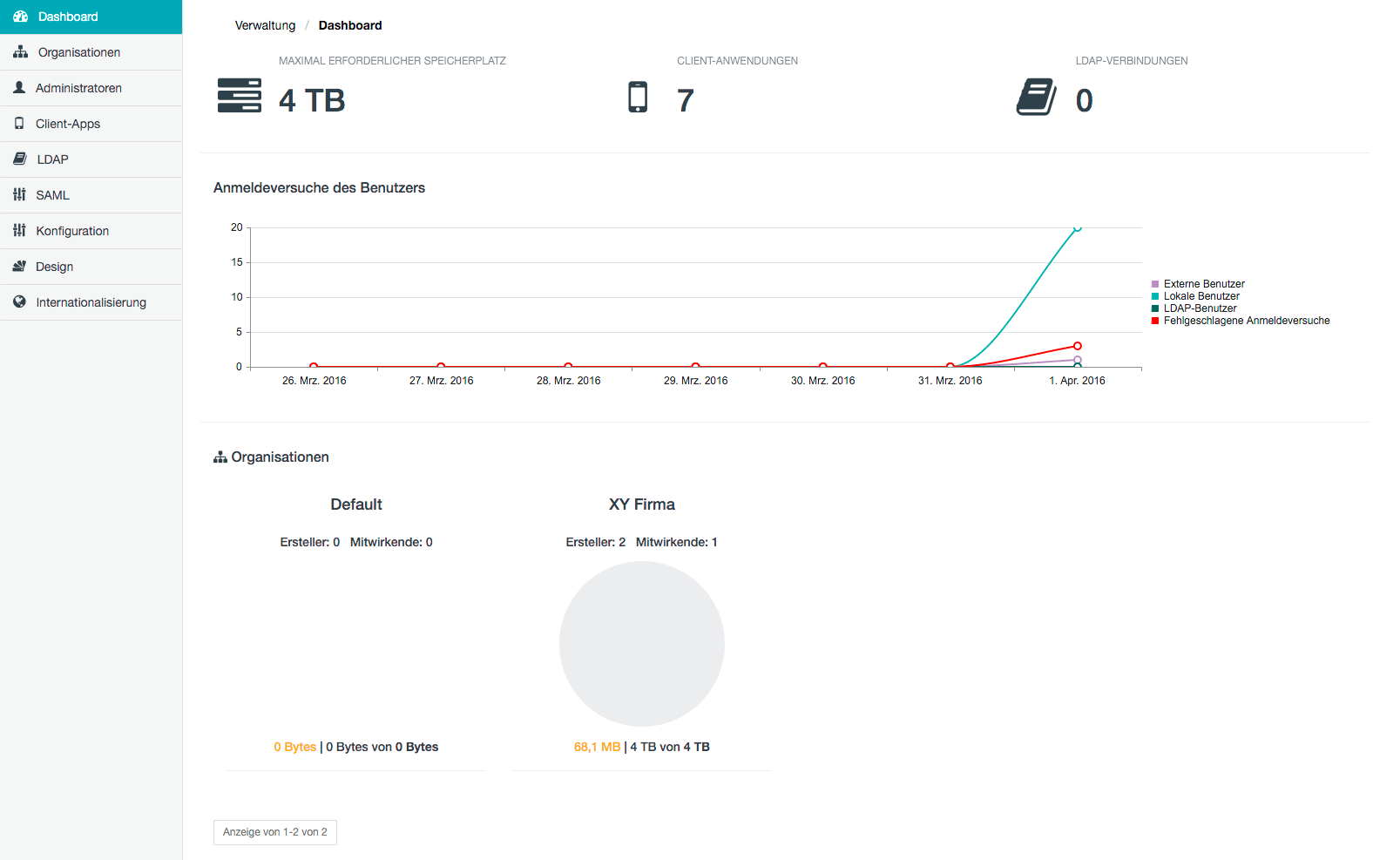Click the LDAP book icon in sidebar
This screenshot has width=1400, height=860.
(x=20, y=159)
